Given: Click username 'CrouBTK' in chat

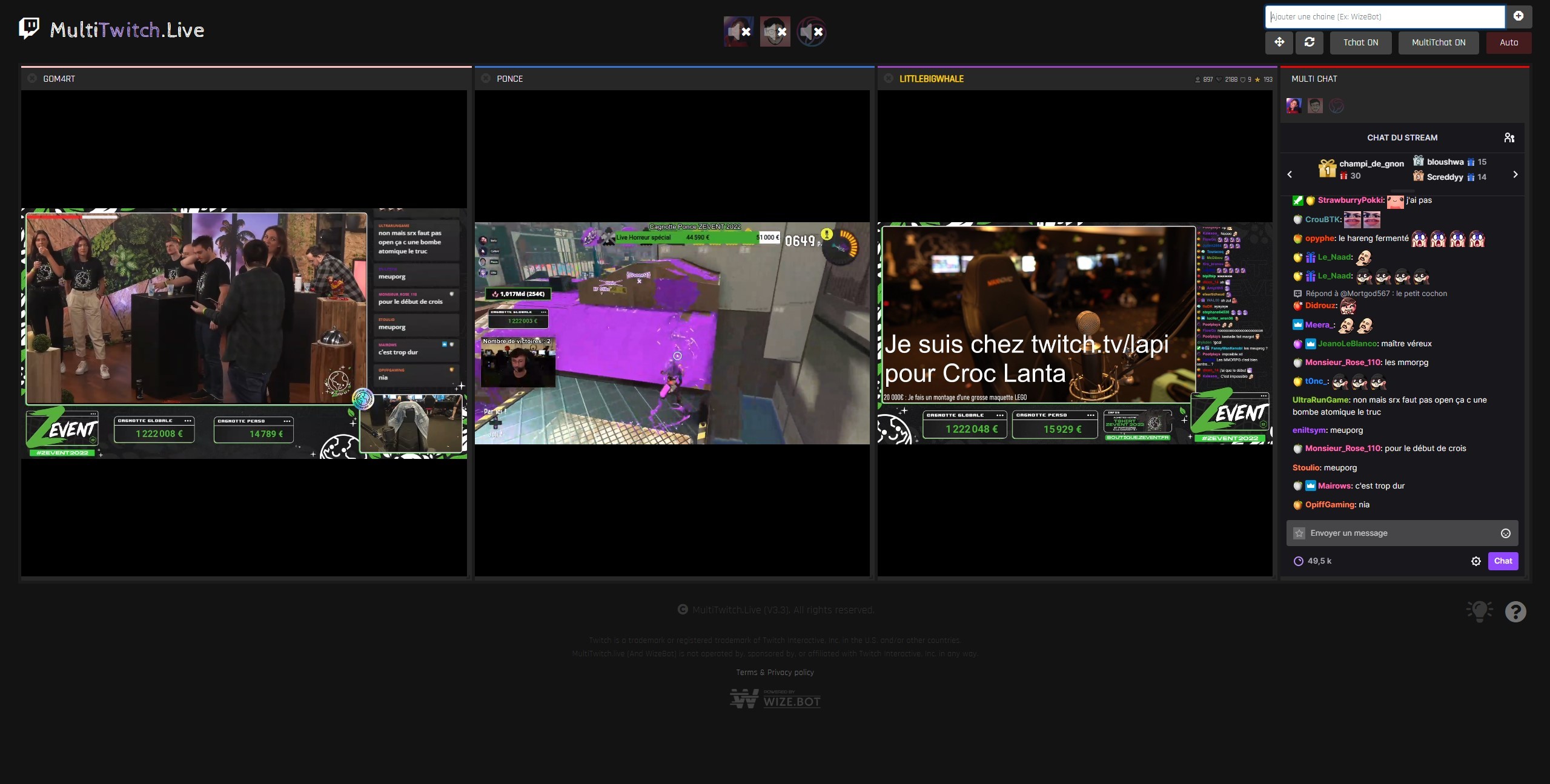Looking at the screenshot, I should (x=1323, y=219).
